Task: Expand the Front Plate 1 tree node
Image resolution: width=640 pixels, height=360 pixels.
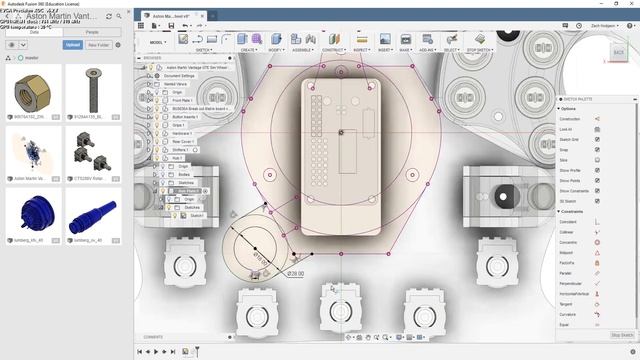Action: click(x=149, y=100)
